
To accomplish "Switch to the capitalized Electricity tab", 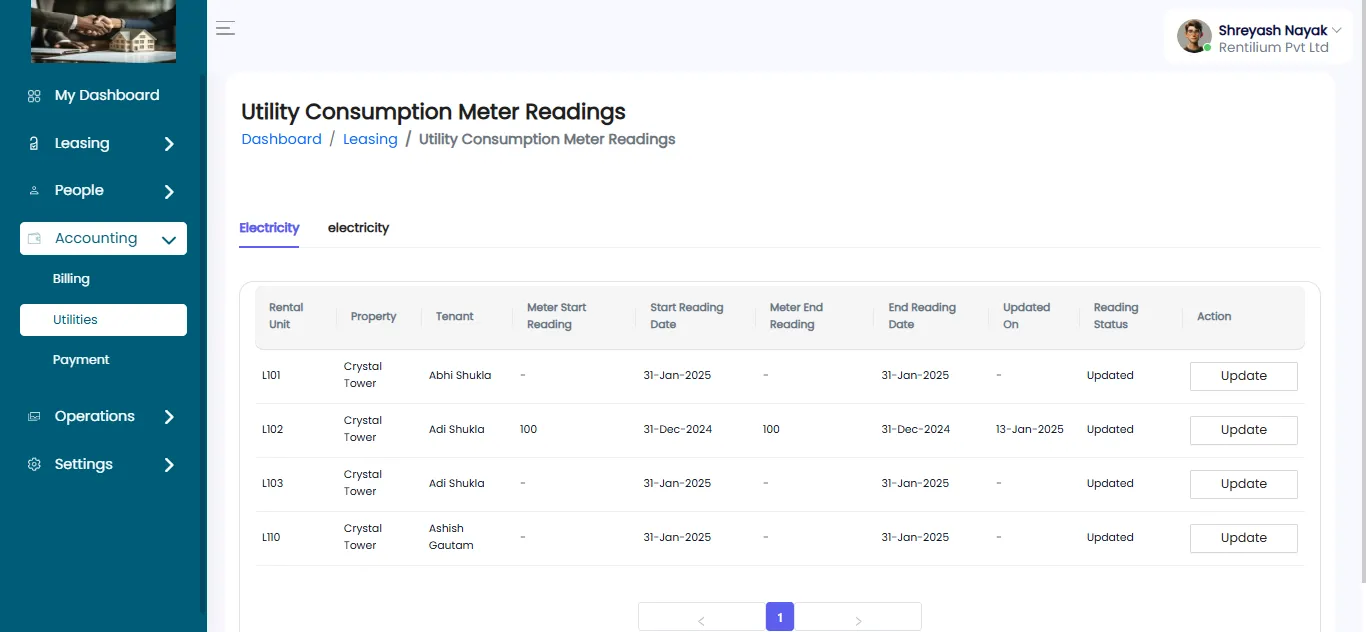I will (269, 228).
